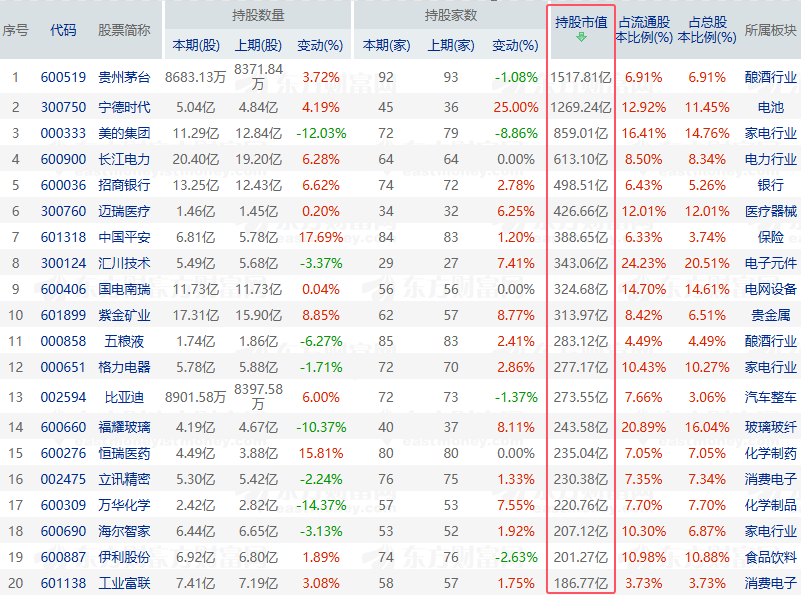Open 贵金属 sector link
The height and width of the screenshot is (596, 801).
pos(770,316)
